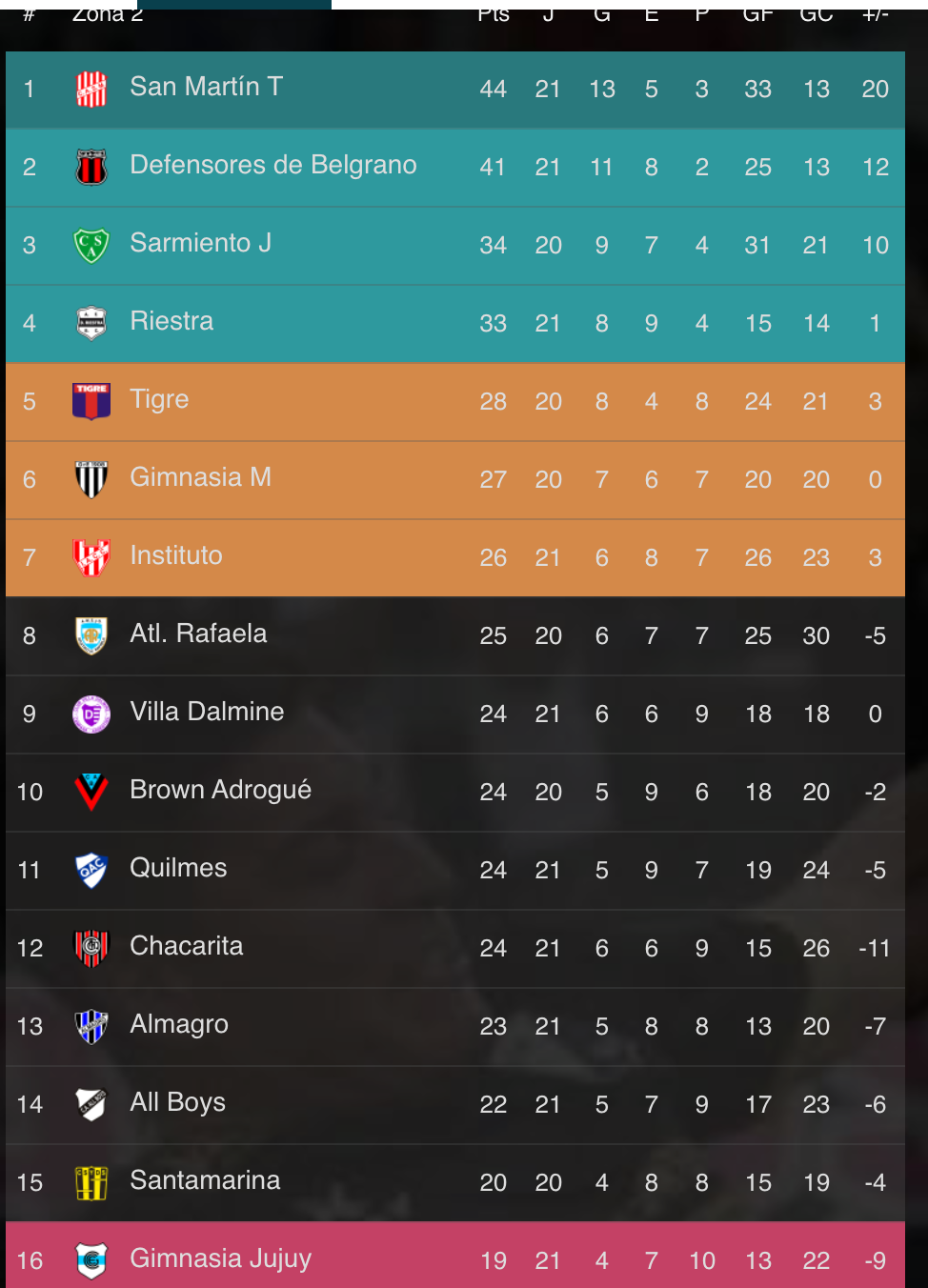The height and width of the screenshot is (1288, 928).
Task: Select the Chacarita team badge
Action: (x=91, y=948)
